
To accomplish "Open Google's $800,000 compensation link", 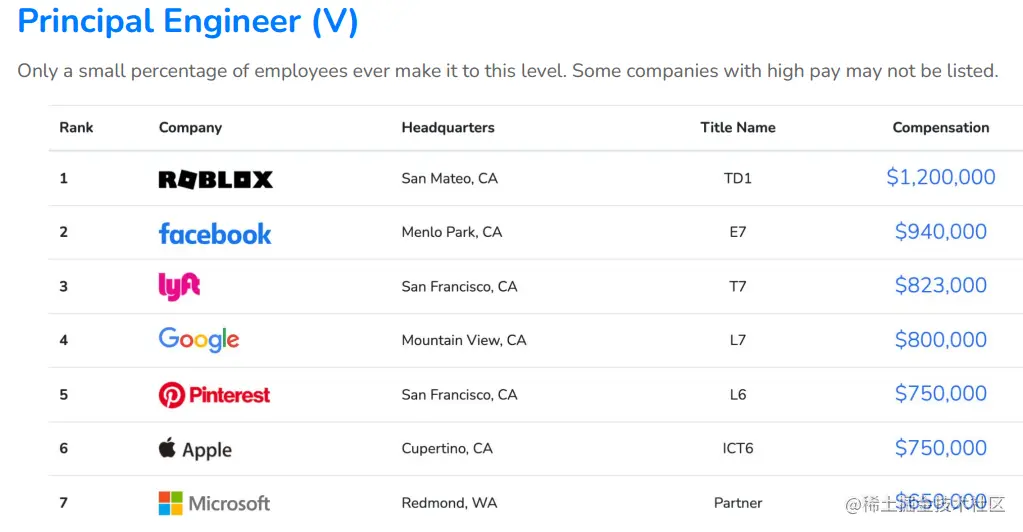I will point(940,339).
